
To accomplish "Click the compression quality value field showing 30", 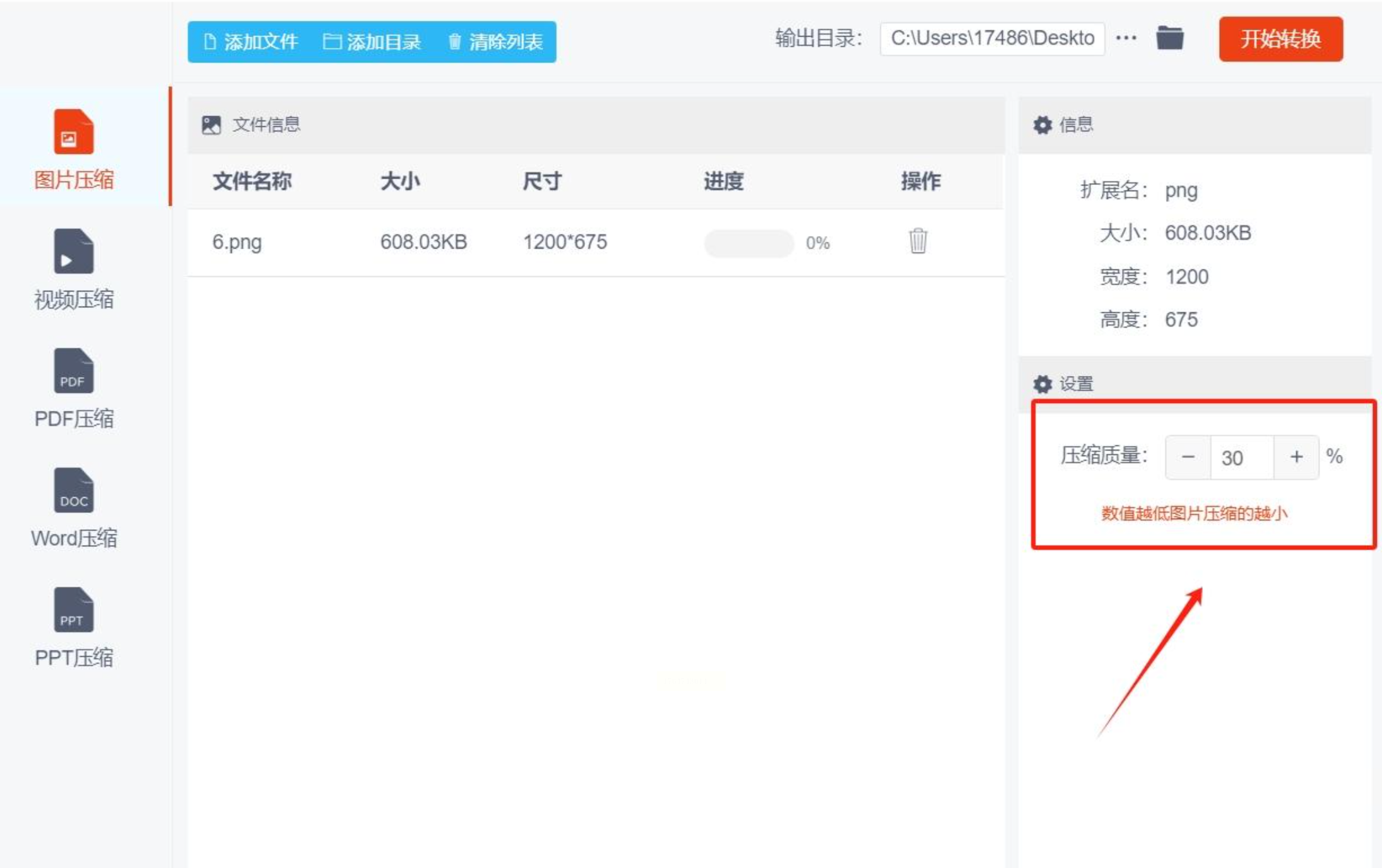I will click(x=1241, y=457).
